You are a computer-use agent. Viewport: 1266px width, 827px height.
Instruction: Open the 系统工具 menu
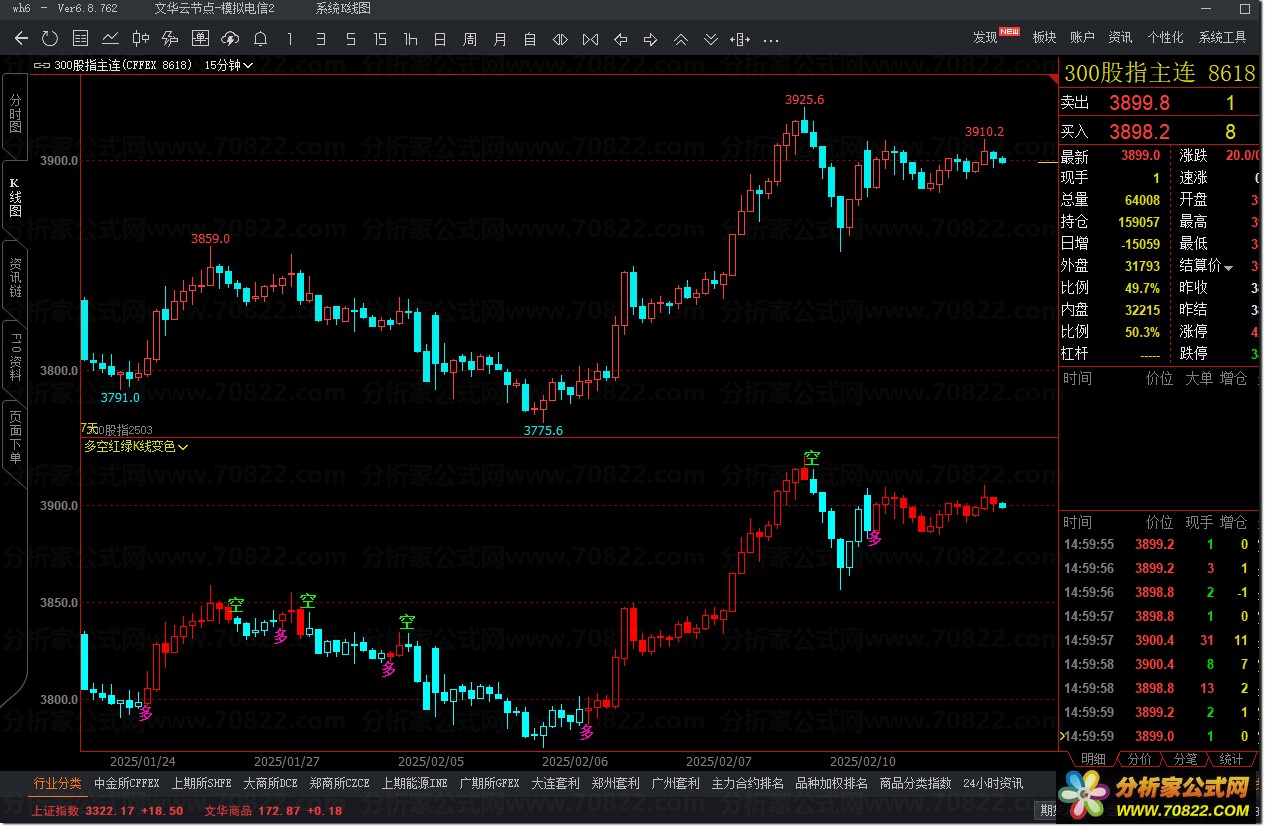coord(1222,37)
